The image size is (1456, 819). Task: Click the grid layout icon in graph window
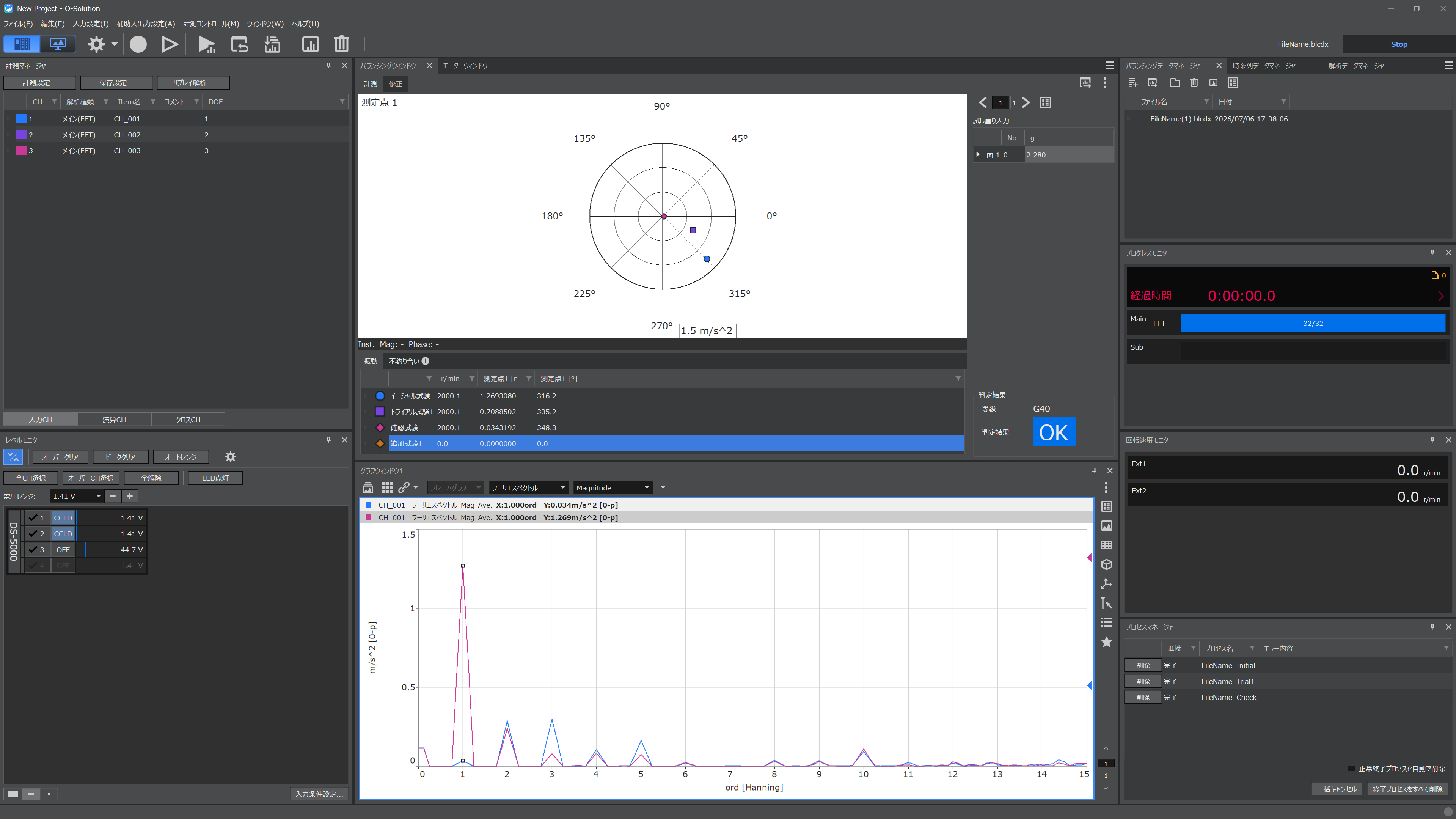pos(386,487)
